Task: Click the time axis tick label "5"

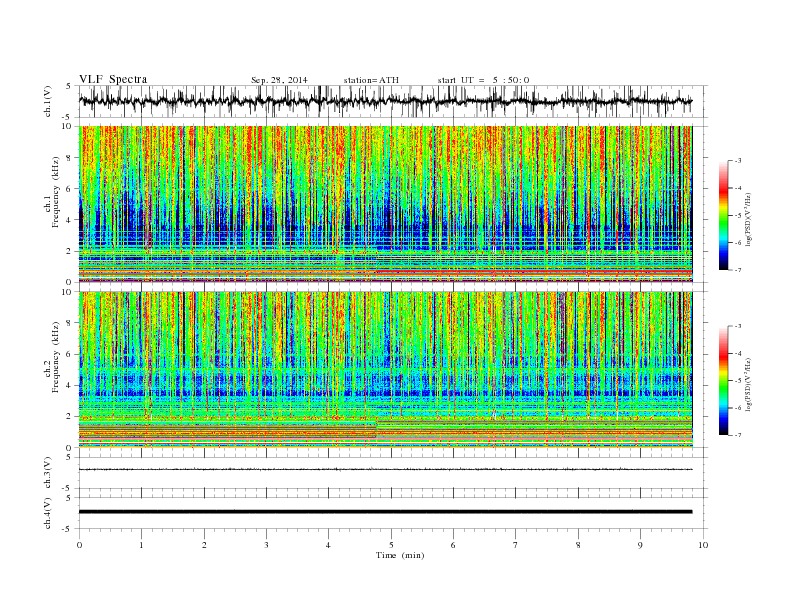Action: [x=391, y=545]
